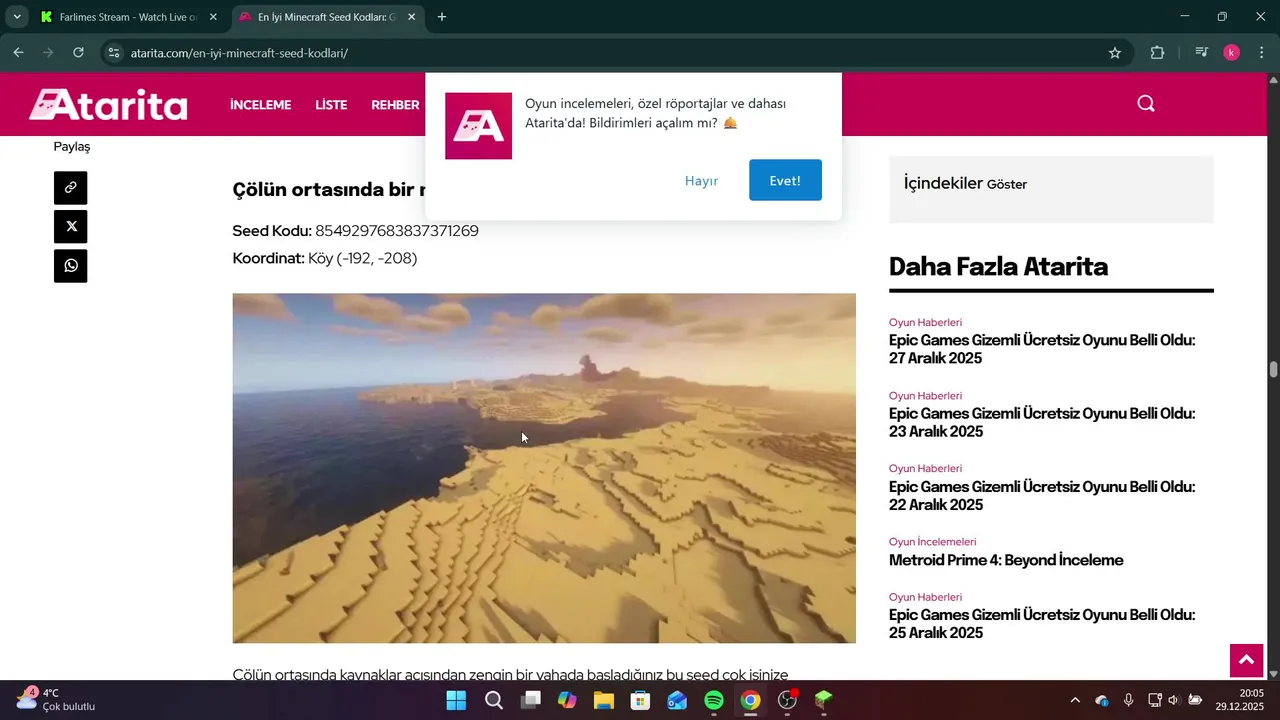This screenshot has height=720, width=1280.
Task: Open the LİSTE menu item
Action: (x=331, y=104)
